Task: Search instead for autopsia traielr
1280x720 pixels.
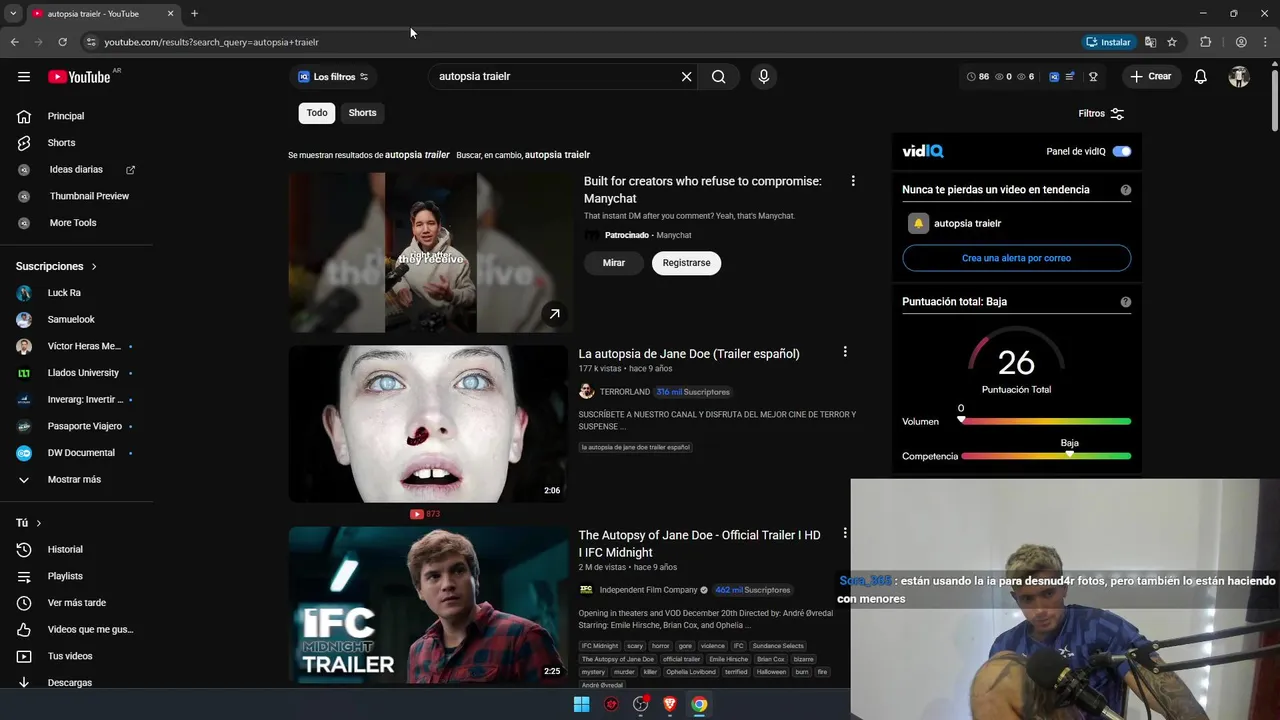Action: pos(557,155)
